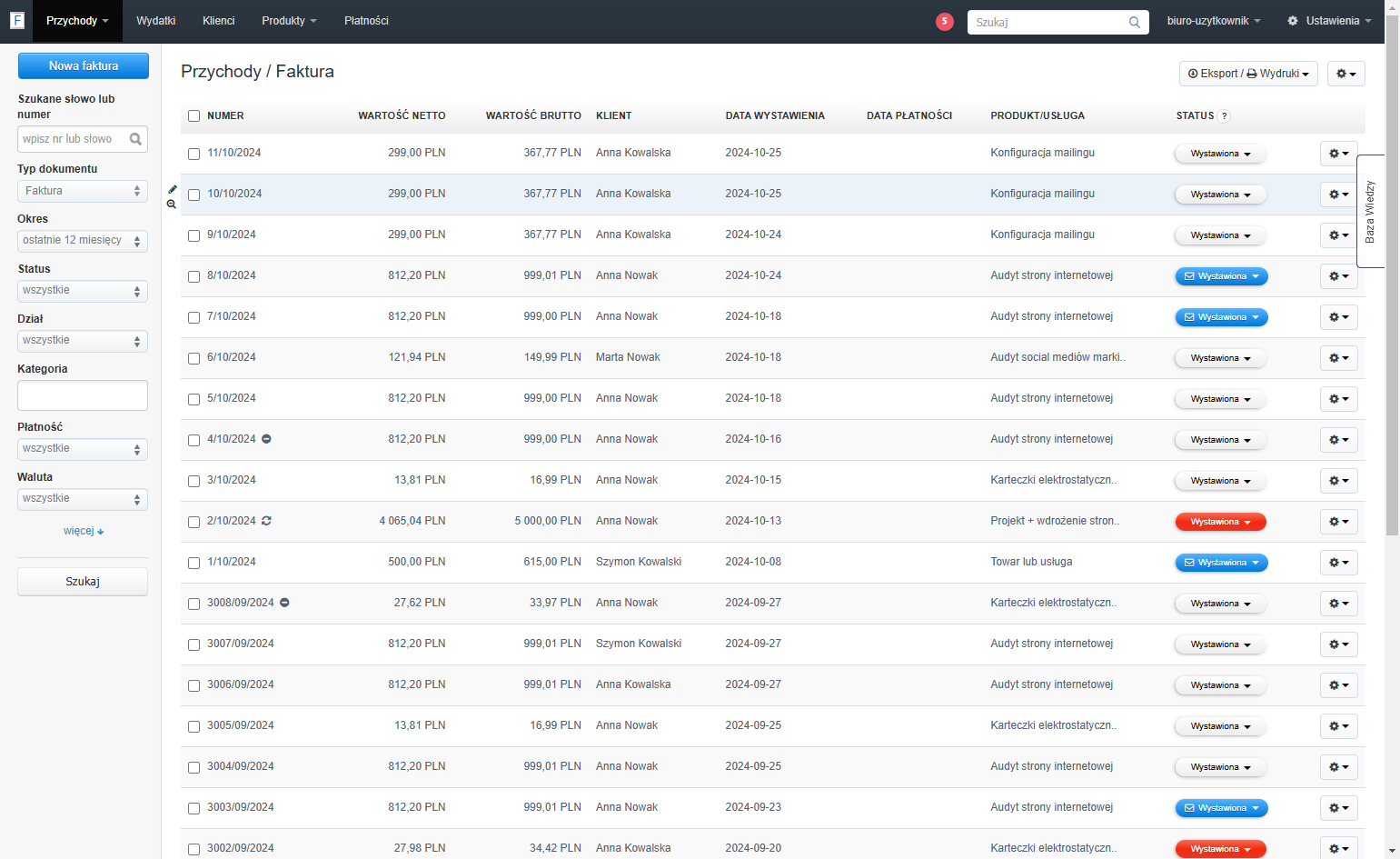Click the search magnifier in top search bar
The height and width of the screenshot is (859, 1400).
click(x=1135, y=22)
